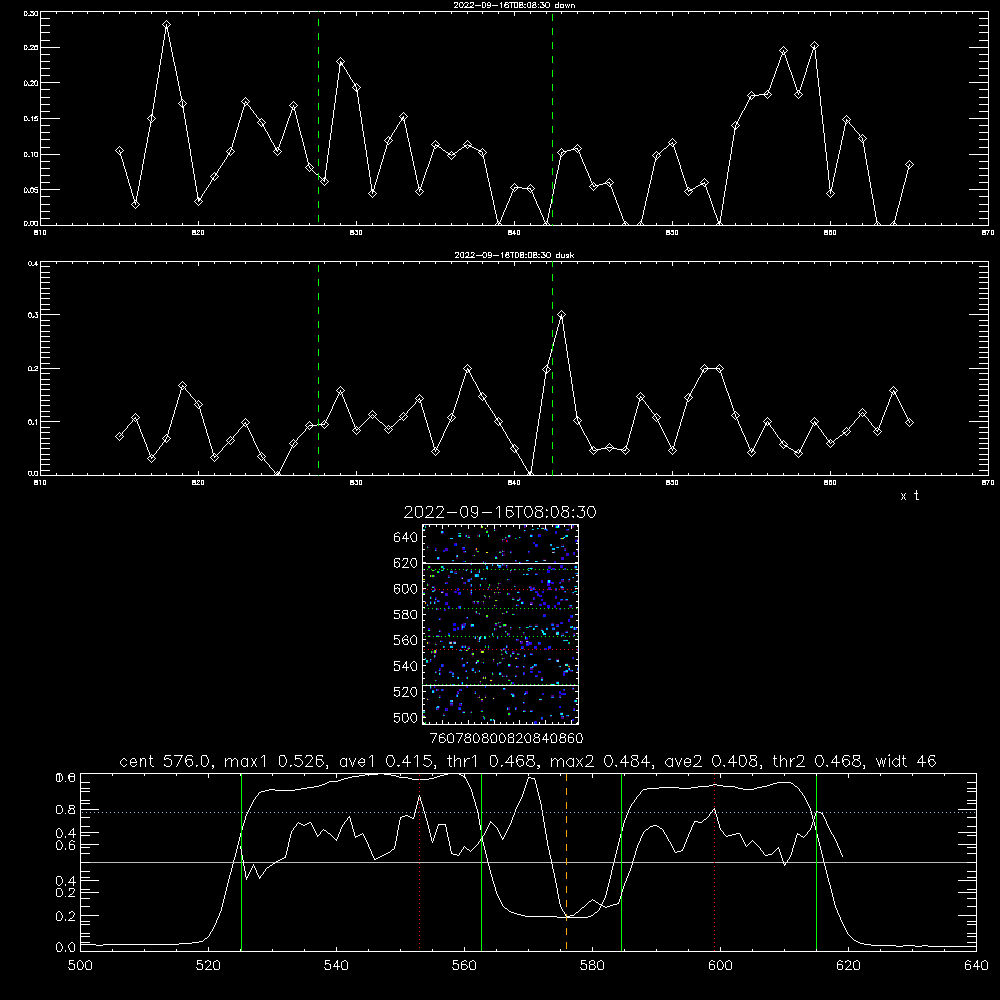
Task: Click heatmap y-axis label 640
Action: point(406,538)
